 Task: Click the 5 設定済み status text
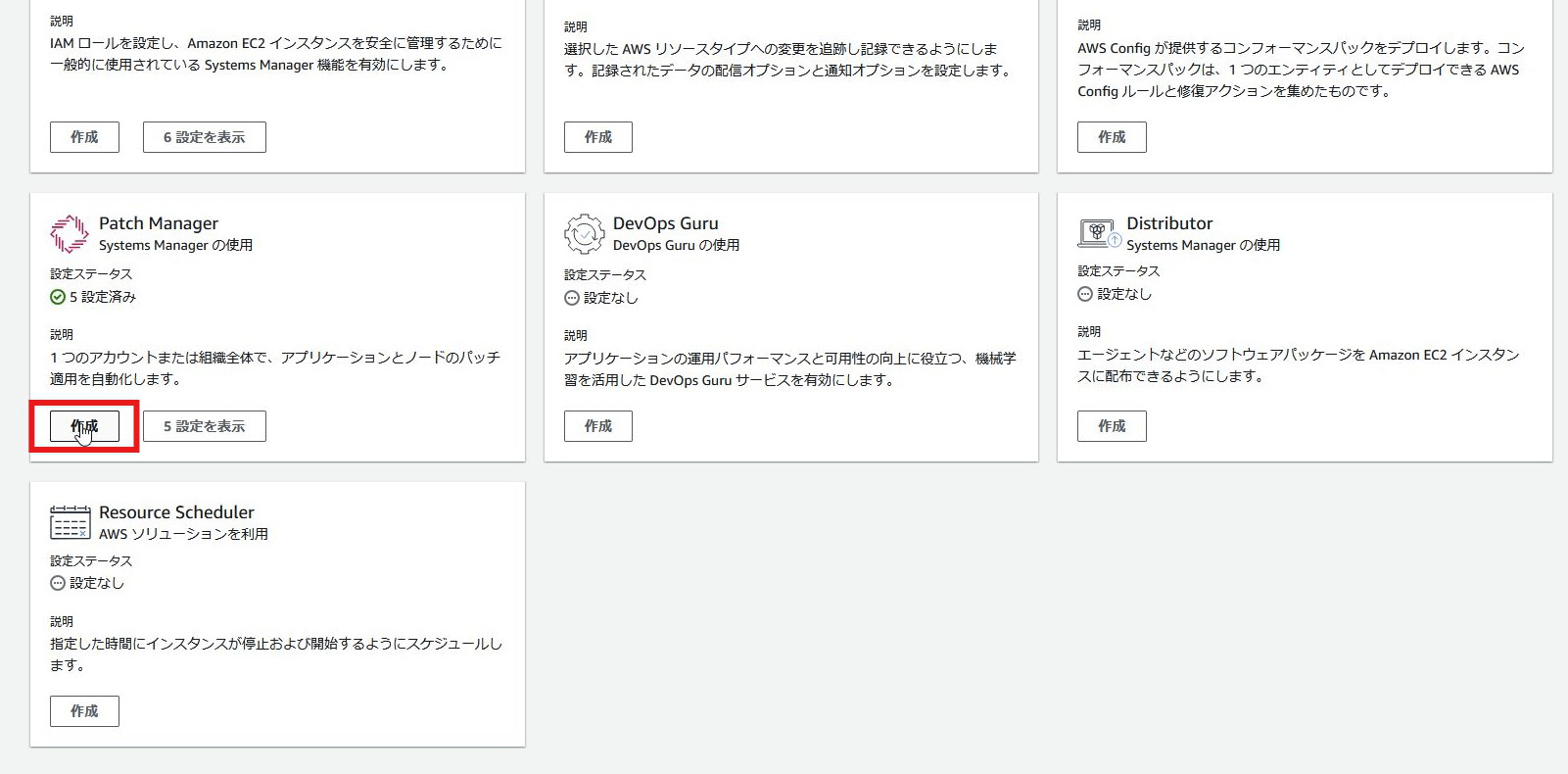coord(103,297)
